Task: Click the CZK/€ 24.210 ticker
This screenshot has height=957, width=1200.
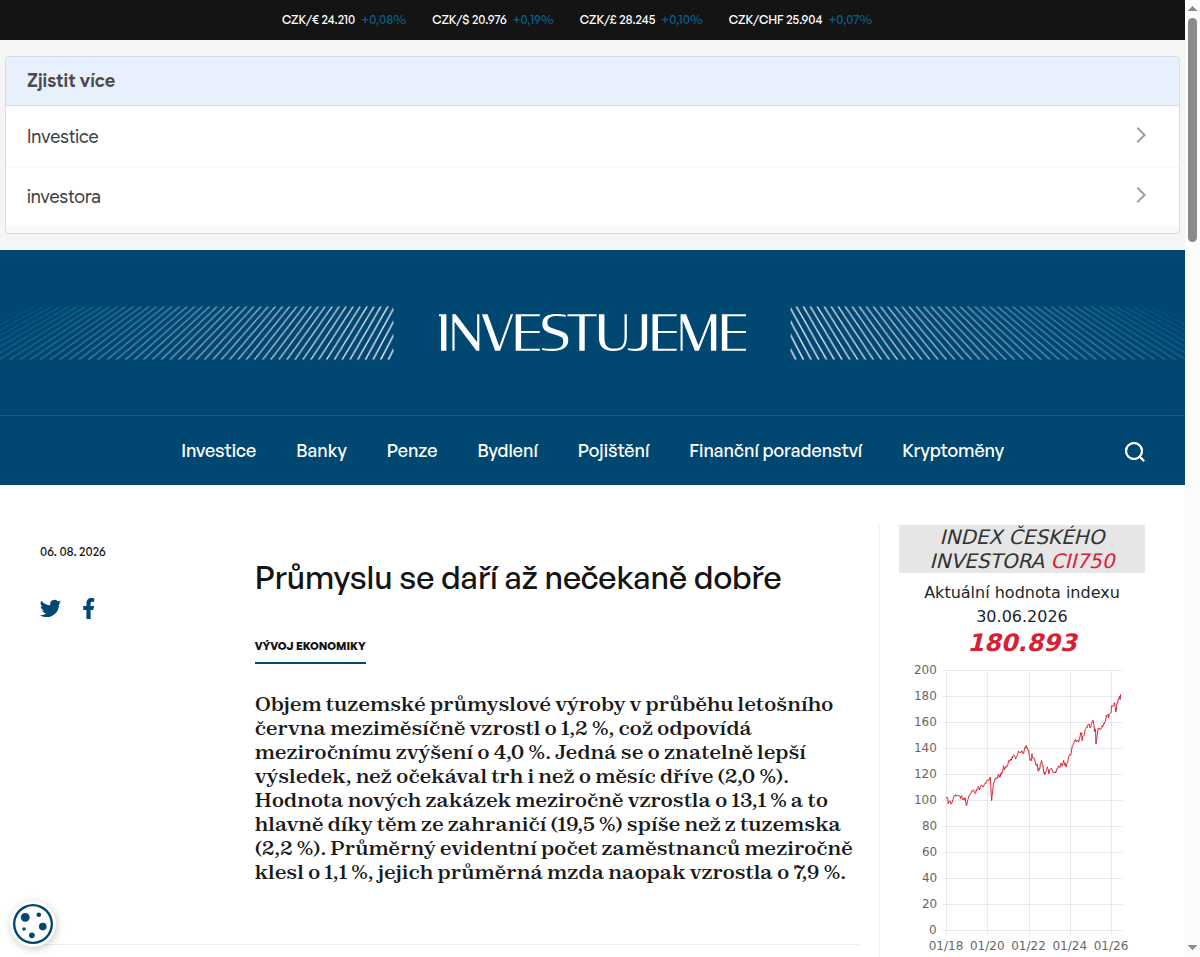Action: pos(344,19)
